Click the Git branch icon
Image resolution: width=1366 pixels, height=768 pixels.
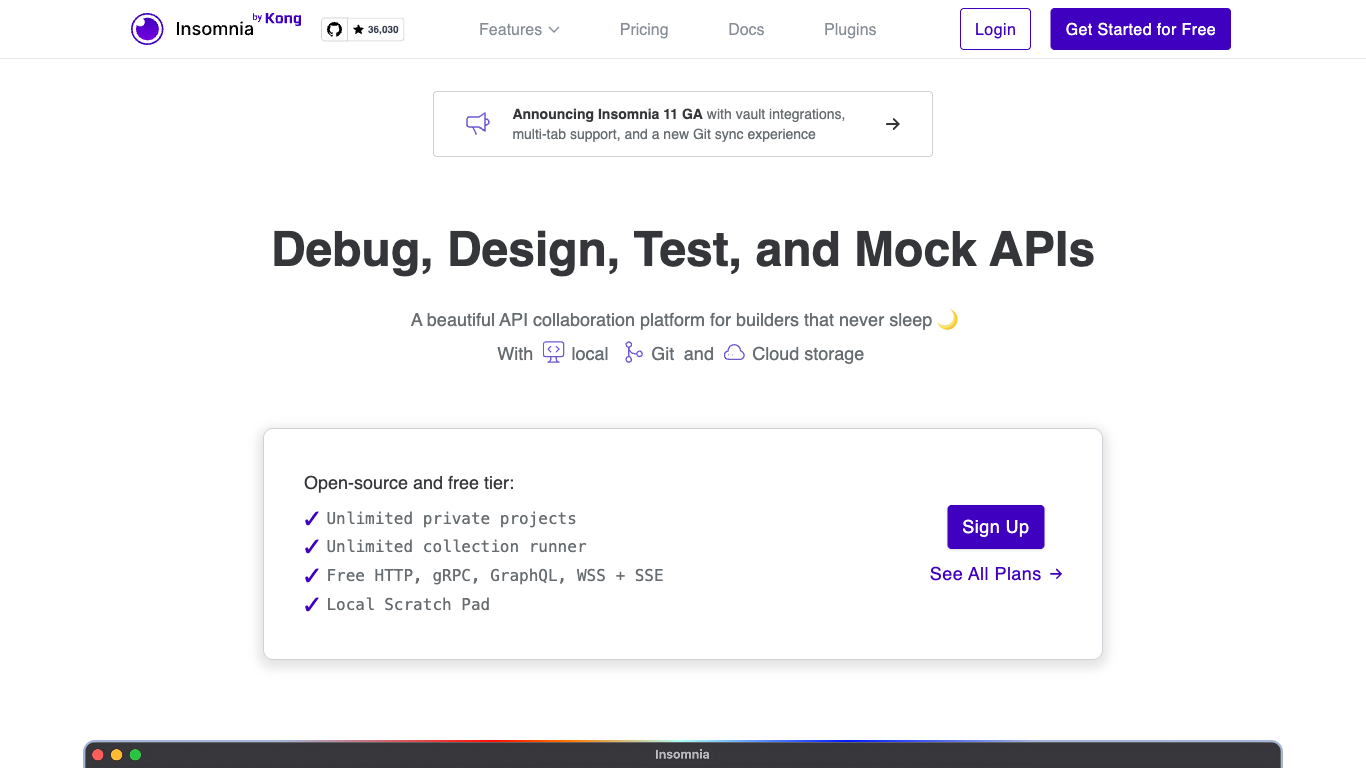pos(633,352)
